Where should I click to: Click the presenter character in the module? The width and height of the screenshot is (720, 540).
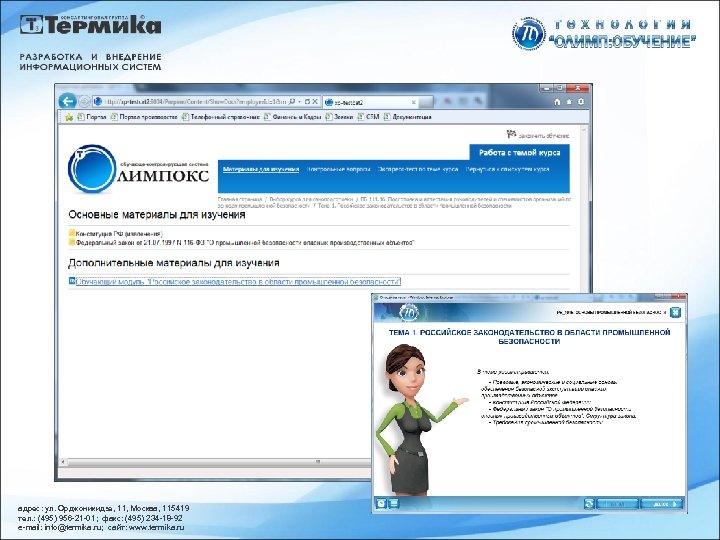pos(416,418)
